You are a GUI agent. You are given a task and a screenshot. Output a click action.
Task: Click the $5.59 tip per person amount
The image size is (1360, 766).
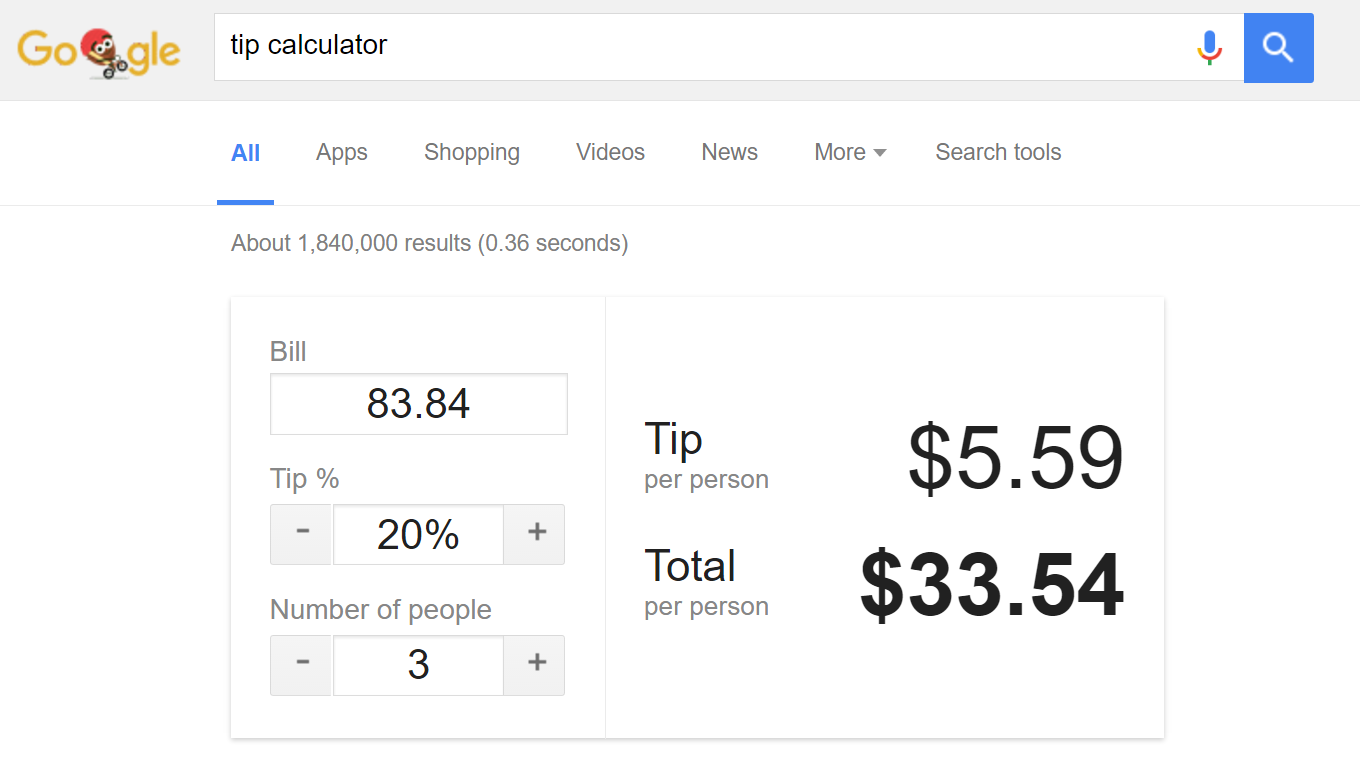point(1016,458)
